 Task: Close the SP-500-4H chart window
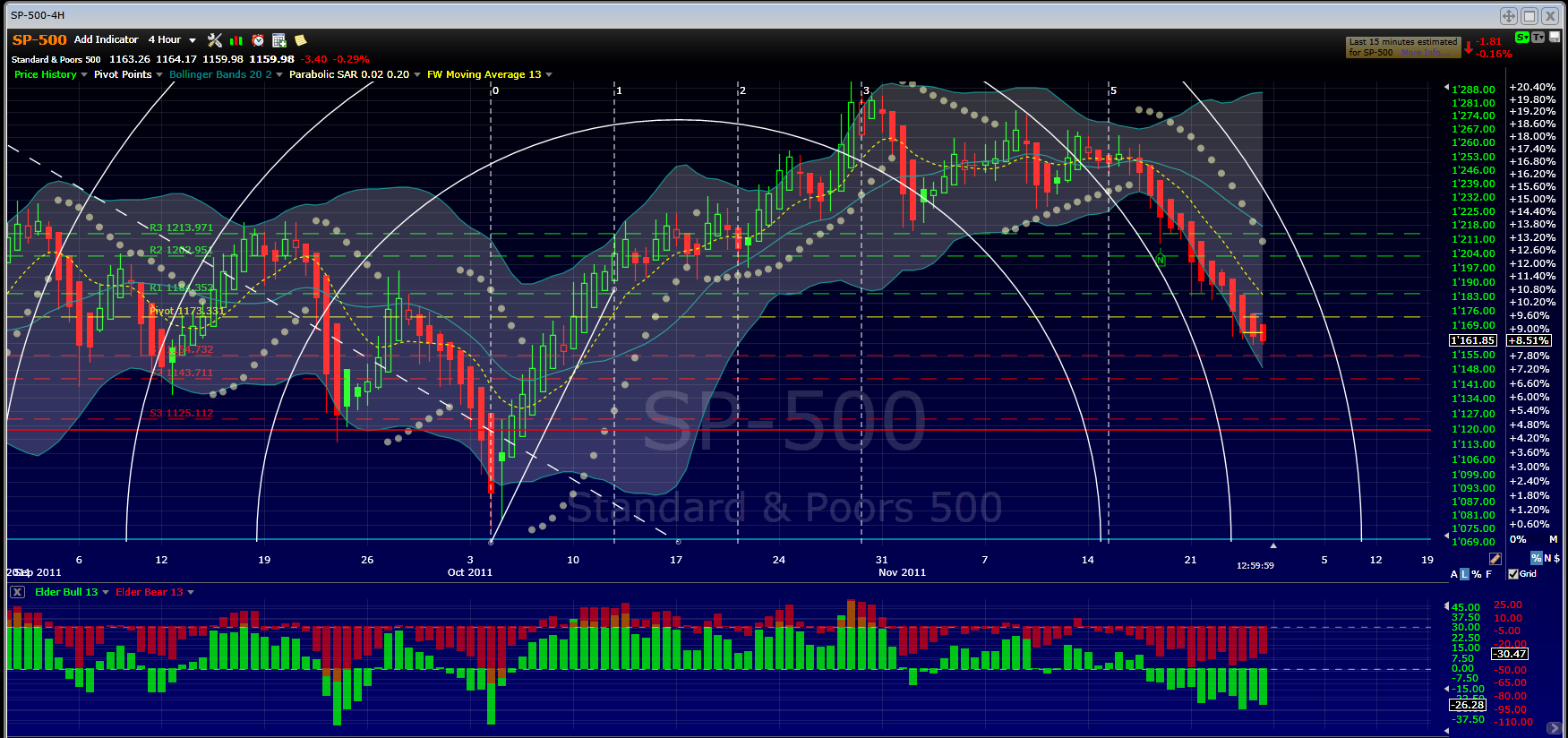[x=1551, y=16]
